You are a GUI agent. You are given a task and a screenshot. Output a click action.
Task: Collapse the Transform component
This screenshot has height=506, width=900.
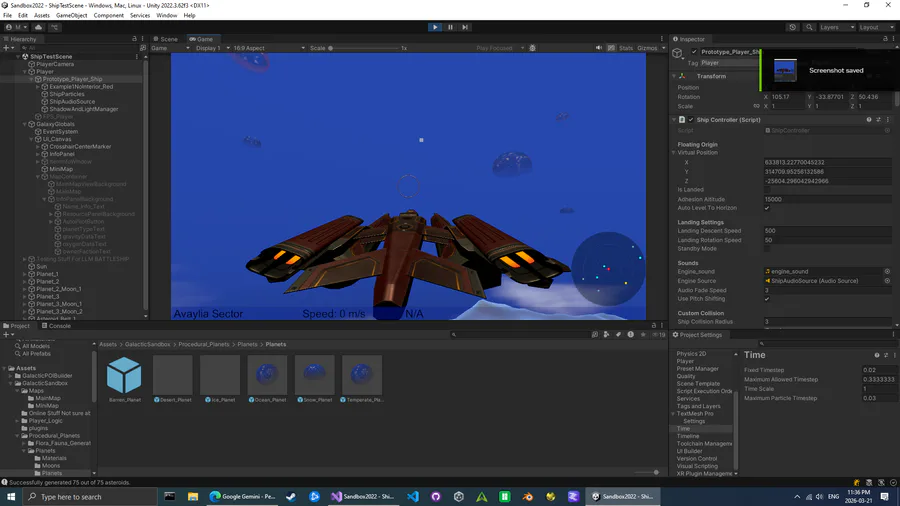tap(674, 76)
